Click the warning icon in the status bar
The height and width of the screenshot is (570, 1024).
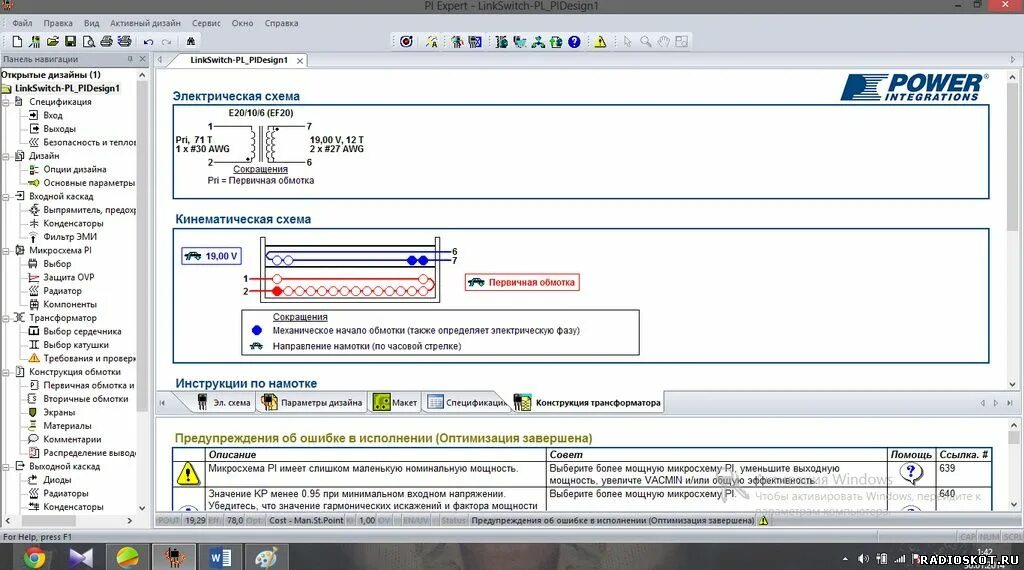(x=762, y=520)
